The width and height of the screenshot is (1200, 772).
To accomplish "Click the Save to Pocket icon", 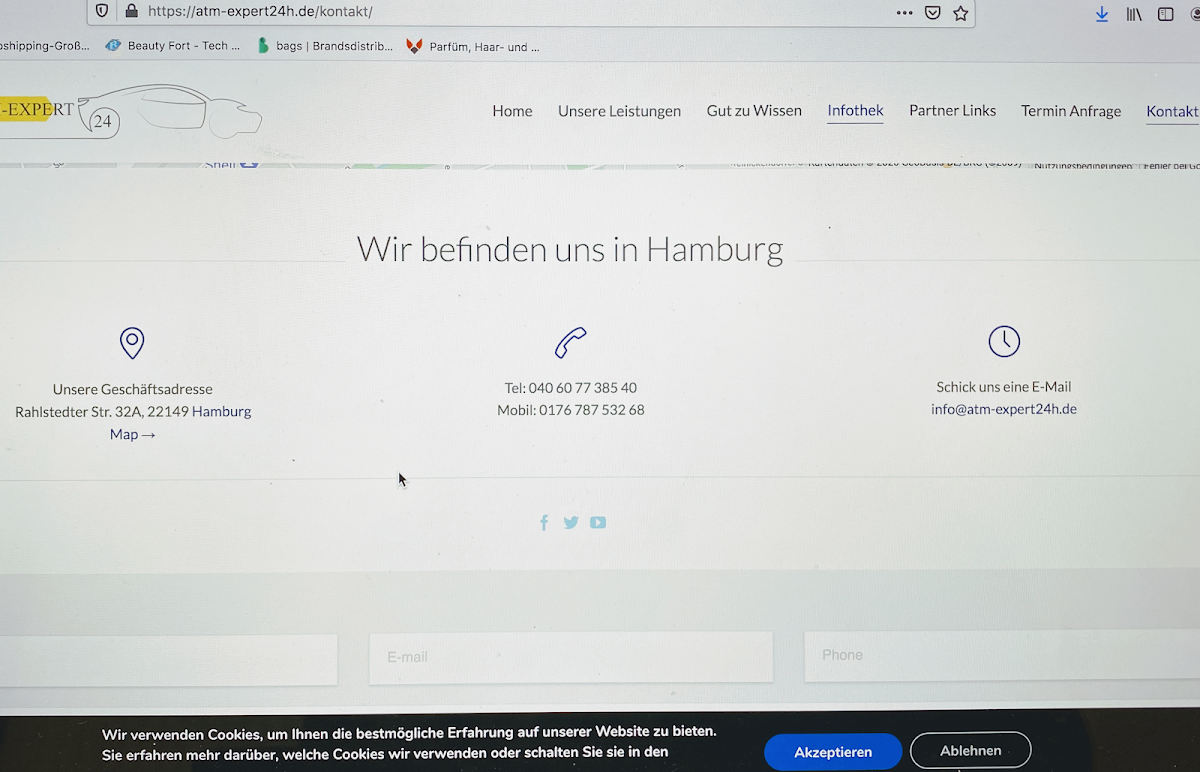I will point(932,13).
